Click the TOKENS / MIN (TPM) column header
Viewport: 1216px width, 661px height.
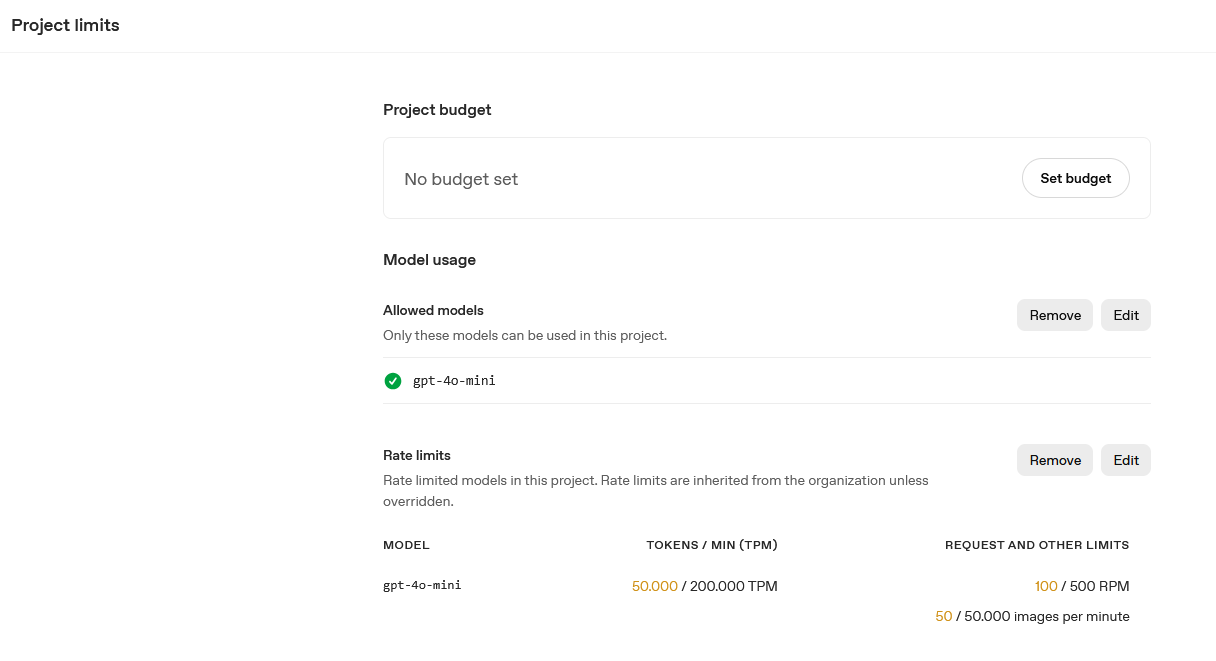click(x=712, y=545)
